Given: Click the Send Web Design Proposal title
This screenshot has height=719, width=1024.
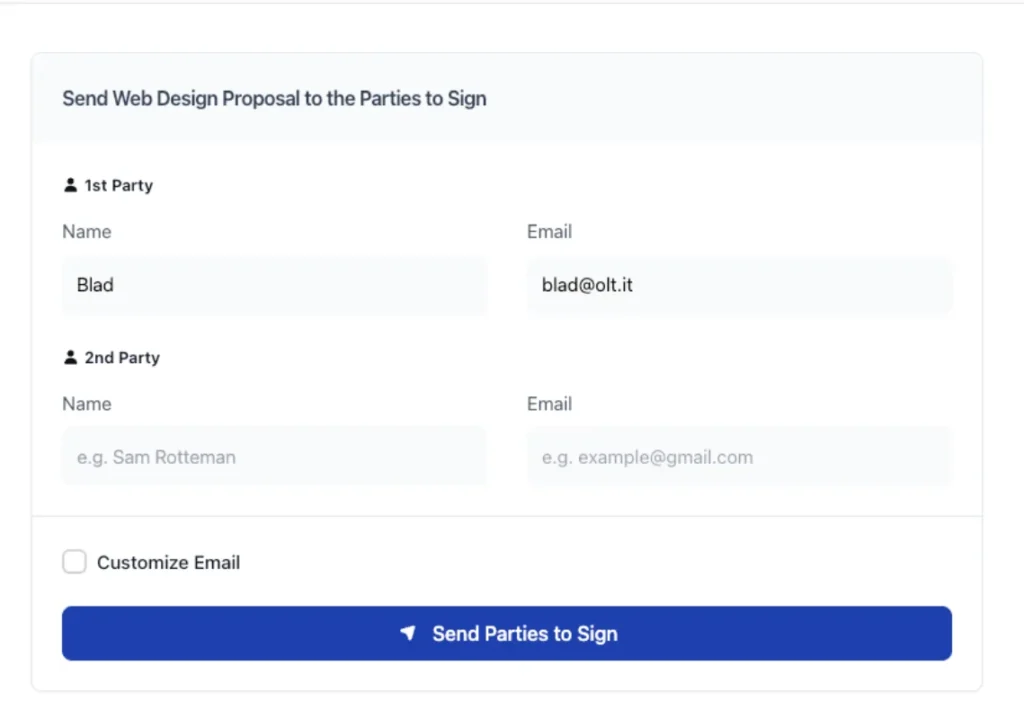Looking at the screenshot, I should (x=274, y=98).
